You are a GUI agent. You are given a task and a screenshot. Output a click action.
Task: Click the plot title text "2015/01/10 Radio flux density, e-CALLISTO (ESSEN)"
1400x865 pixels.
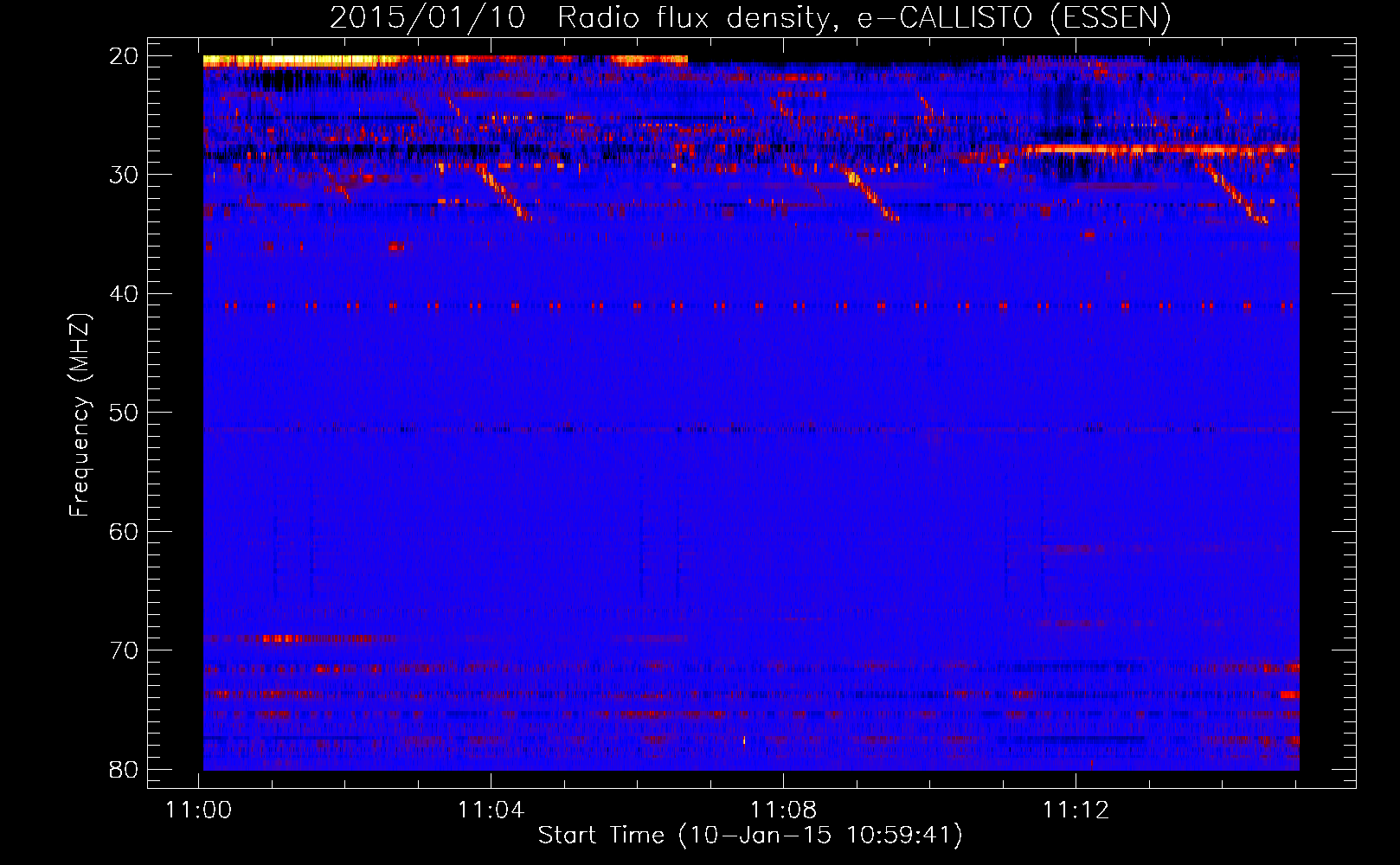coord(750,18)
